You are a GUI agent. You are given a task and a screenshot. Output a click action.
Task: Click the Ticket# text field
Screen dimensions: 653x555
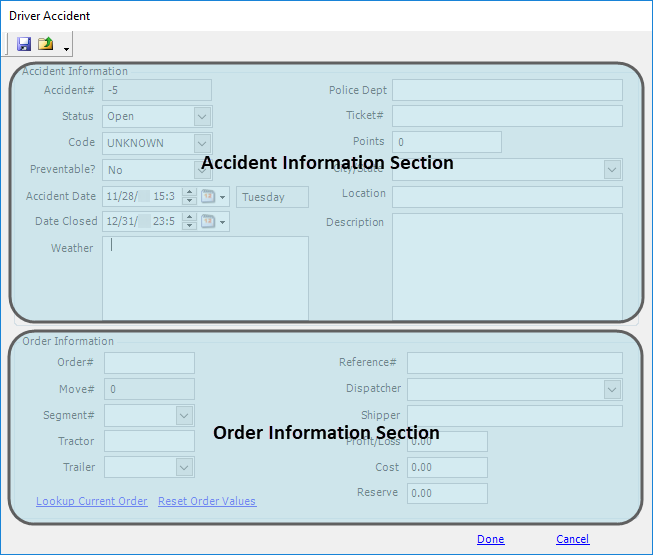coord(507,116)
